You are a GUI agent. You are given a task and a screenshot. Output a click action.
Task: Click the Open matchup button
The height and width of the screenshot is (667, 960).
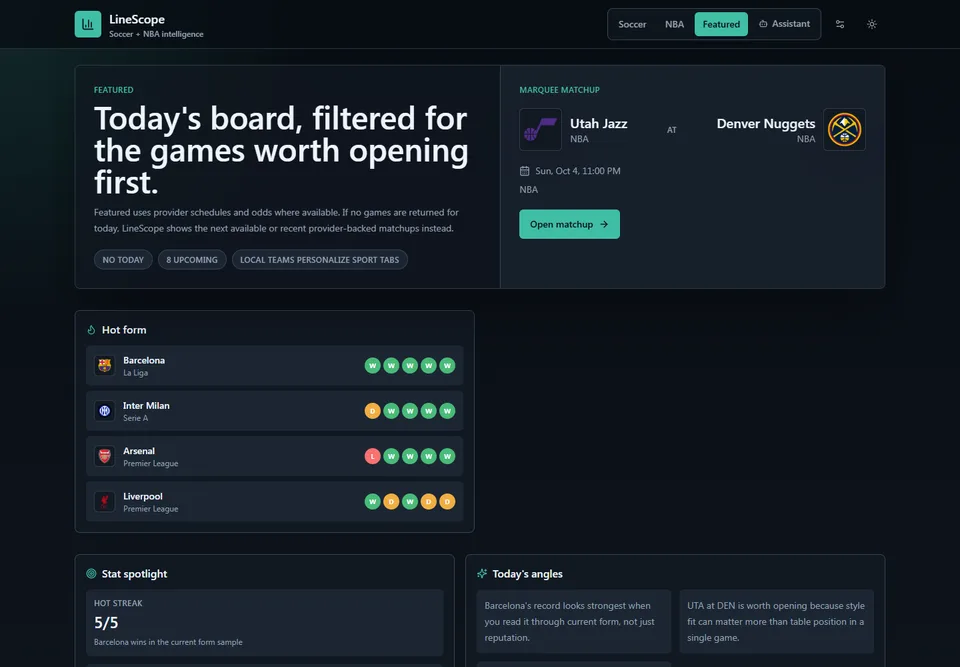[x=569, y=224]
